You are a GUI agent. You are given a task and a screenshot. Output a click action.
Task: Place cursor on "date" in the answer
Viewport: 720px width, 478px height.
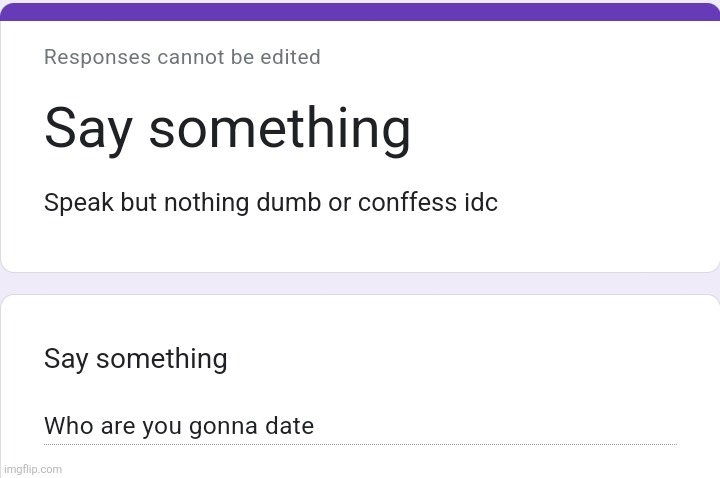pyautogui.click(x=289, y=427)
